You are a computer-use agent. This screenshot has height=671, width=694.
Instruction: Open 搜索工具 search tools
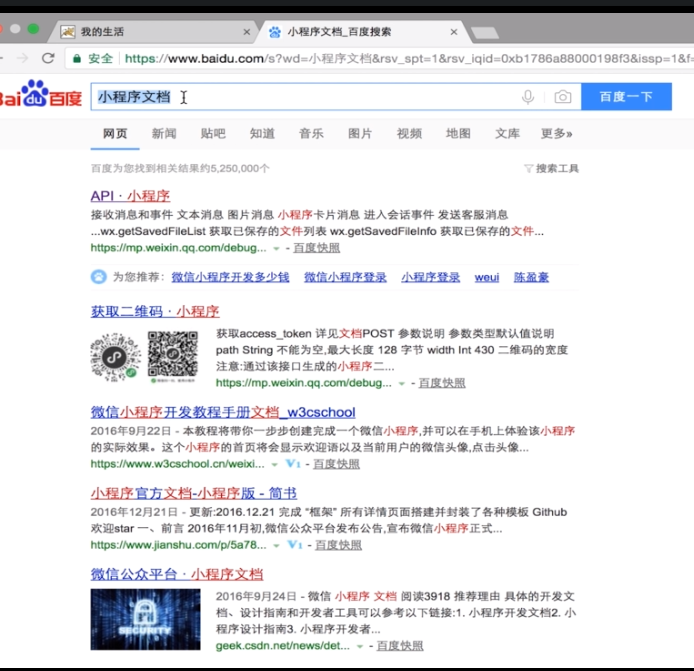[557, 169]
